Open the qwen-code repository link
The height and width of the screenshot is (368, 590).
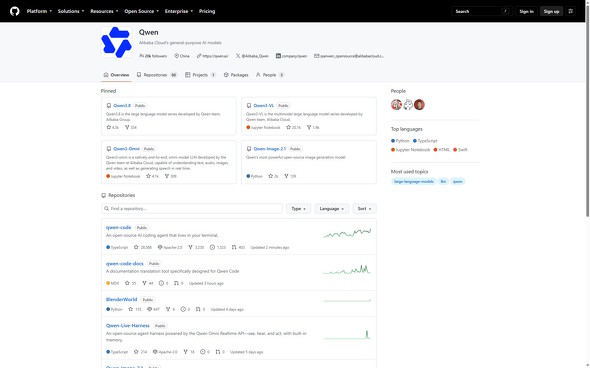[119, 227]
